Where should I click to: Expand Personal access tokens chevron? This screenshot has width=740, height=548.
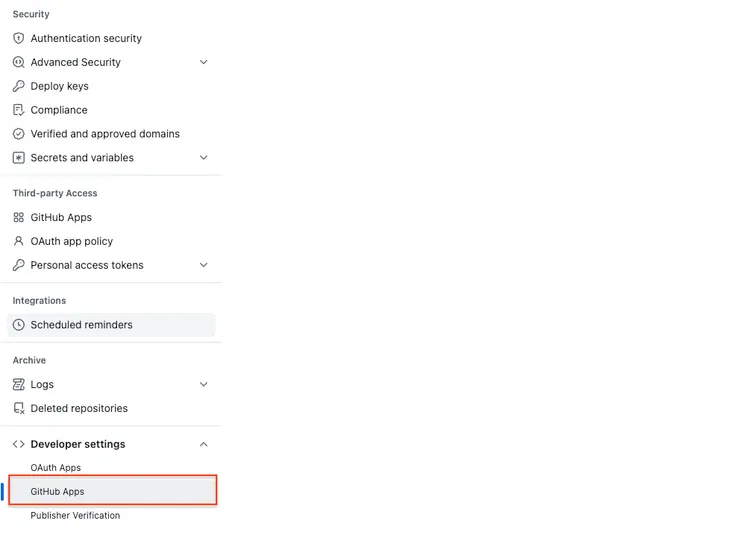click(x=204, y=265)
